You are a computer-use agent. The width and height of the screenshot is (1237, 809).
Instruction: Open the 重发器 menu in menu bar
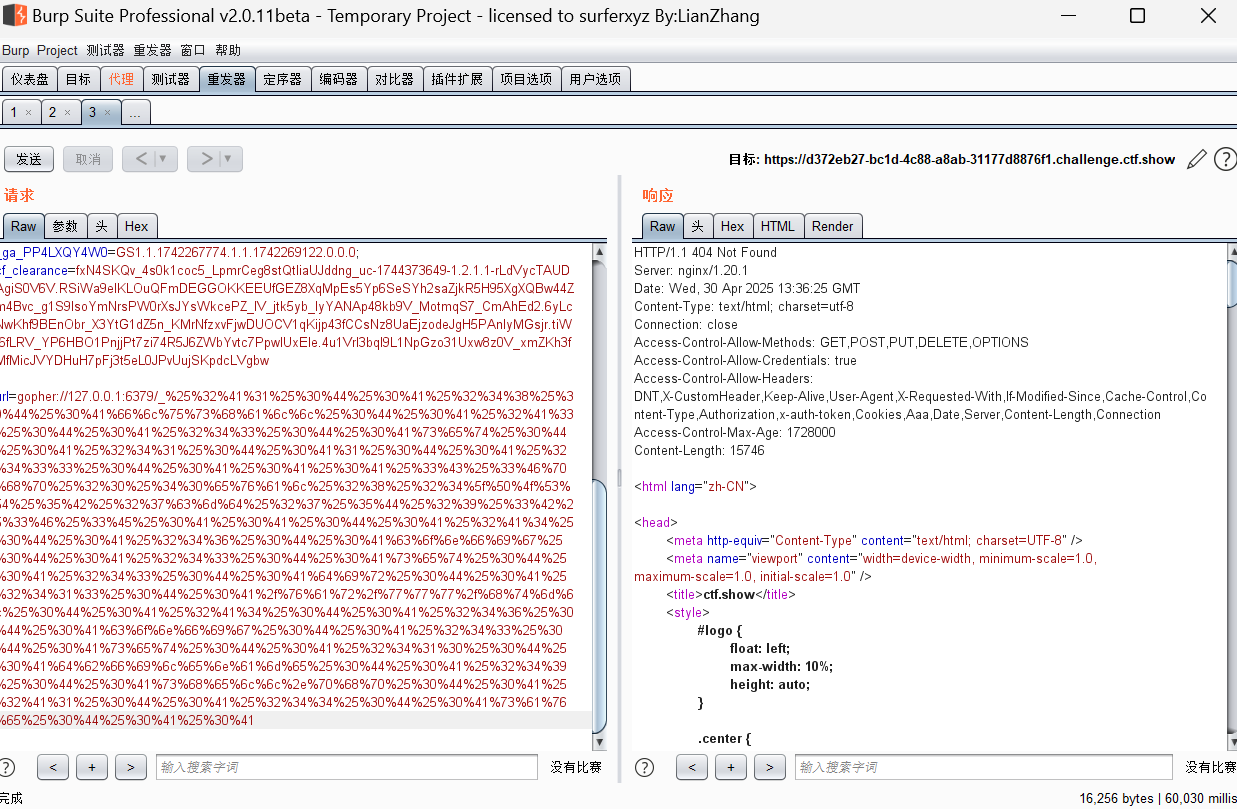tap(152, 50)
